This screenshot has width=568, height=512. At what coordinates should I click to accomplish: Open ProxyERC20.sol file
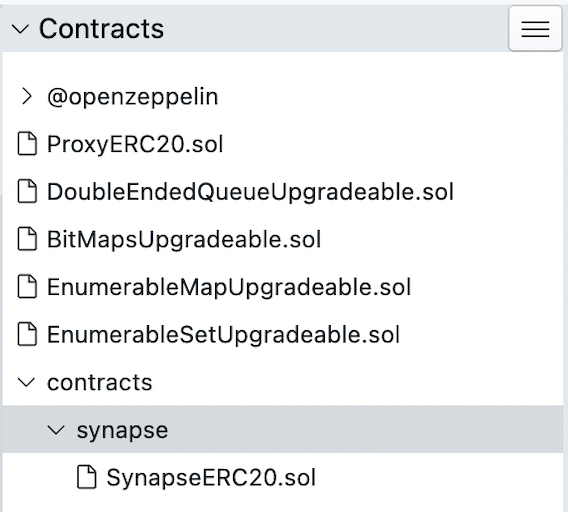point(135,144)
